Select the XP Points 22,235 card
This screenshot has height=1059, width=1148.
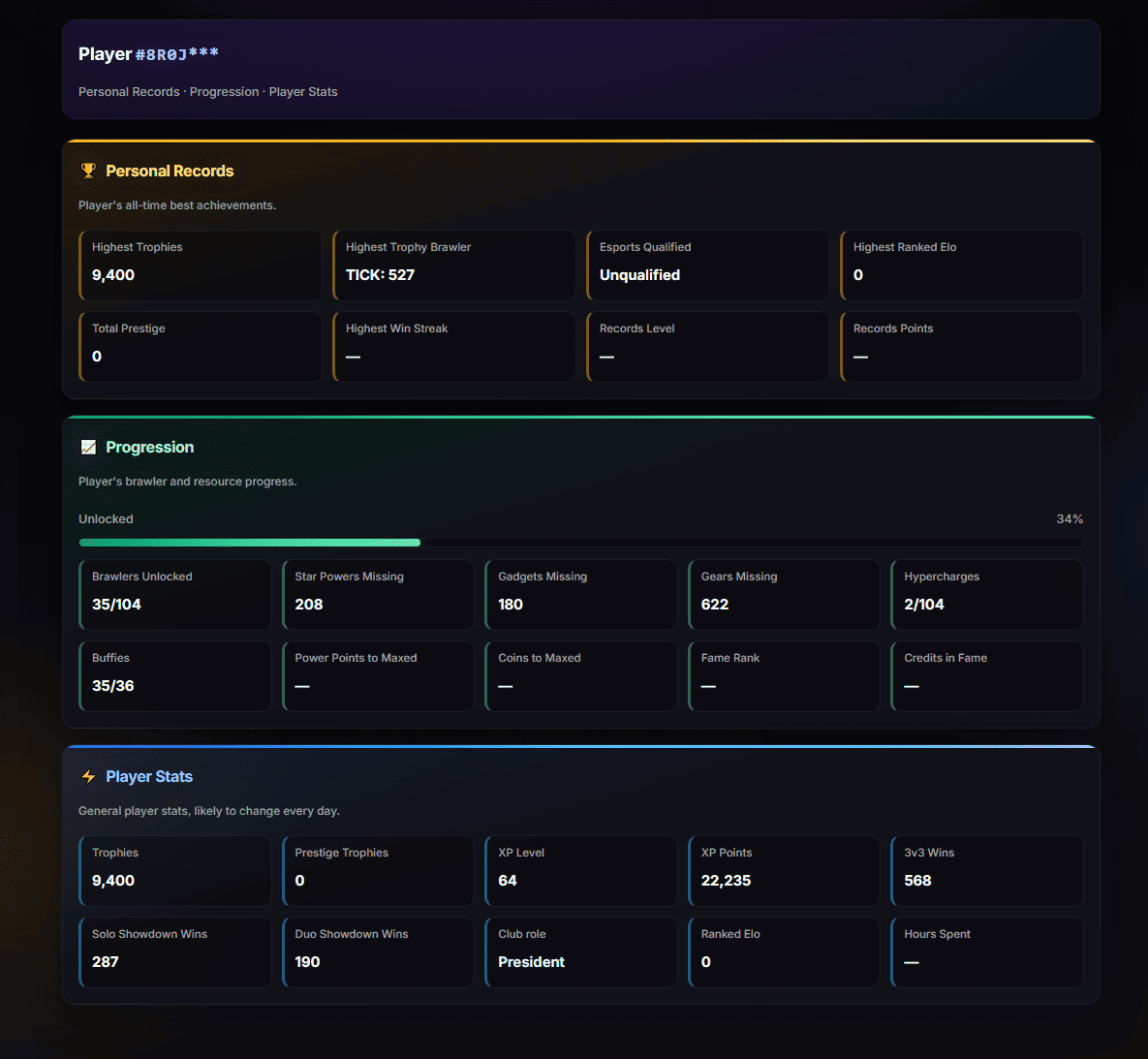click(x=784, y=871)
